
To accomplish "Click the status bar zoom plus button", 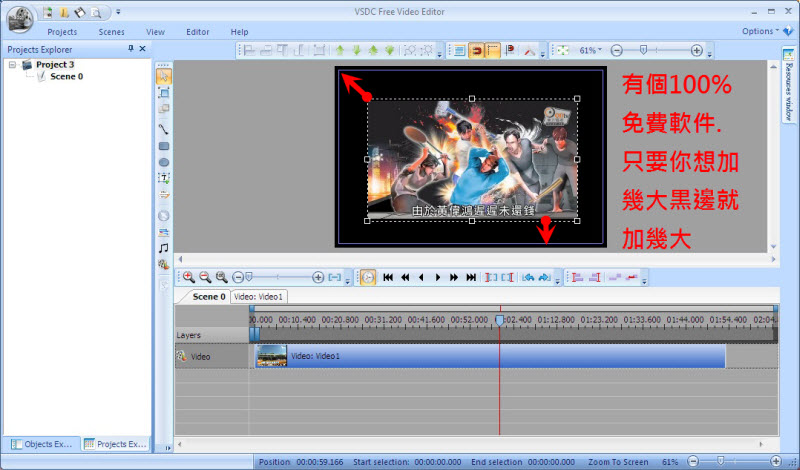I will coord(776,461).
